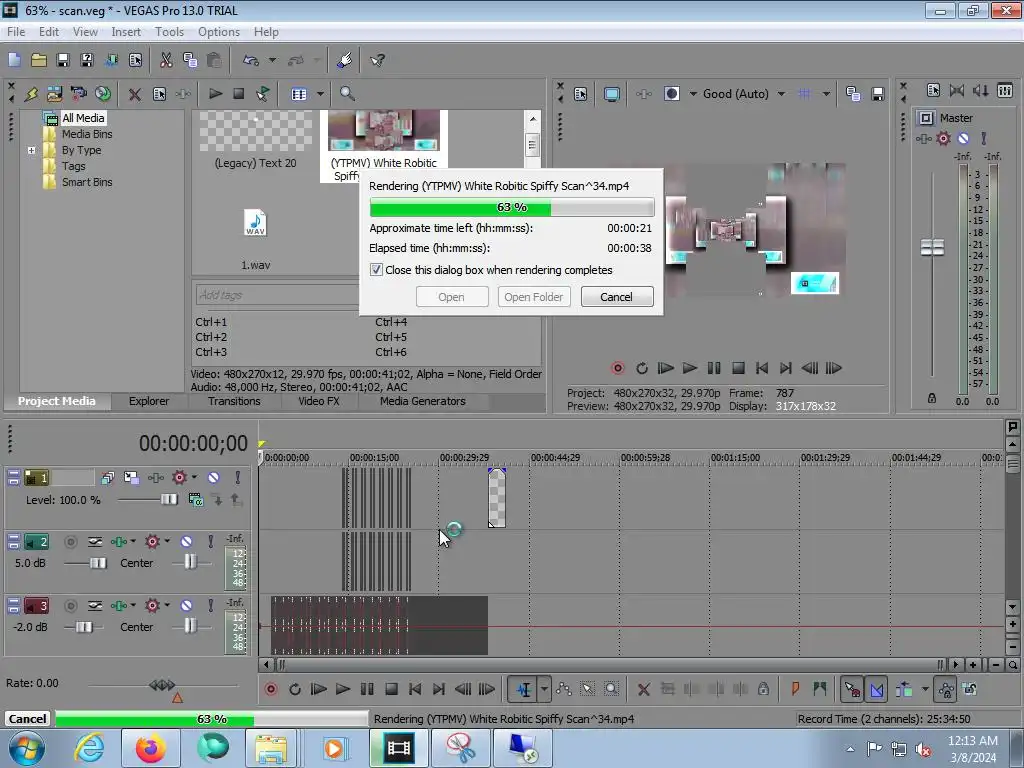Click the Master volume fader

tap(932, 247)
